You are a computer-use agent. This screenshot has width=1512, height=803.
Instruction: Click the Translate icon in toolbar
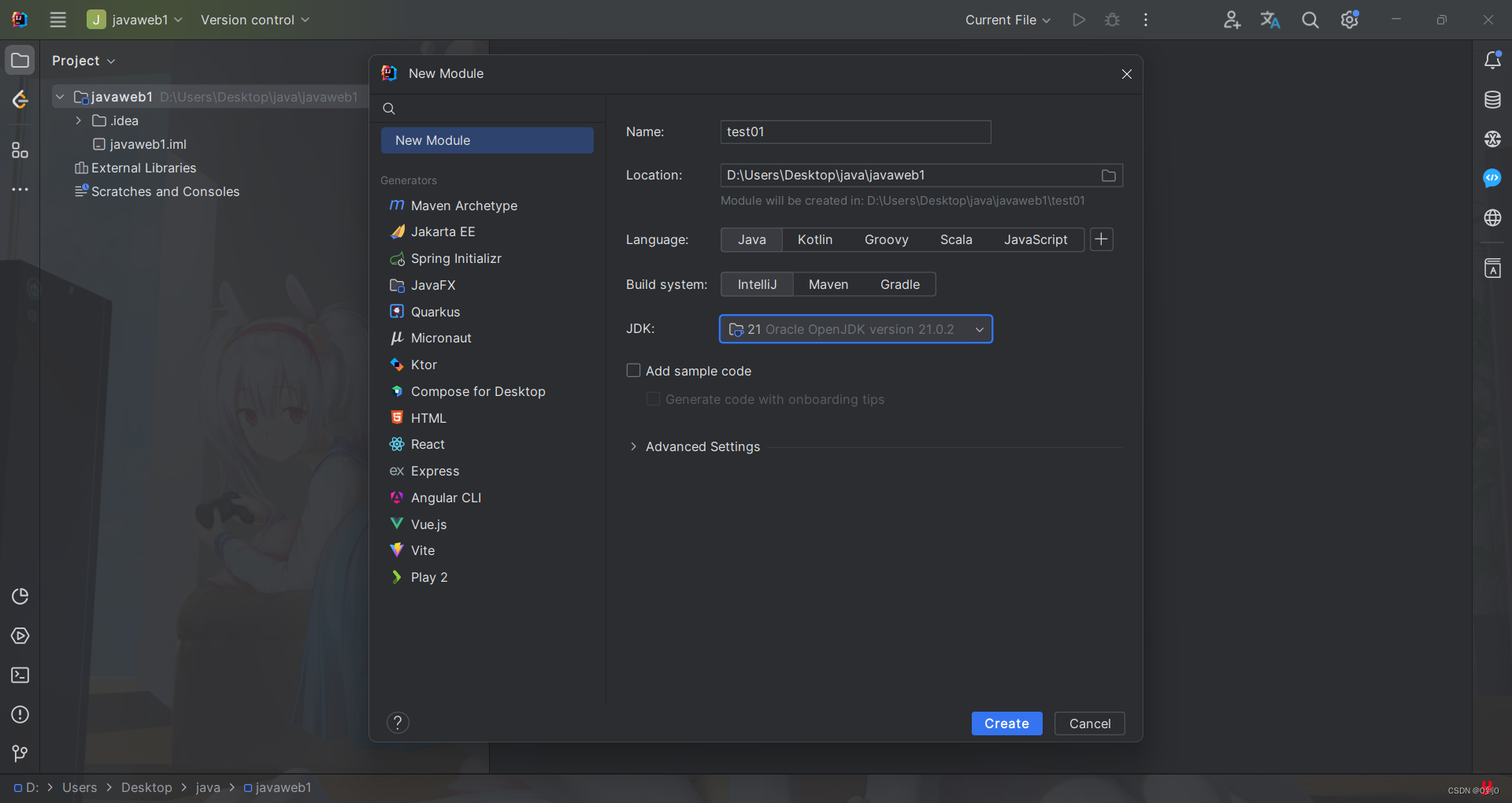(1270, 20)
